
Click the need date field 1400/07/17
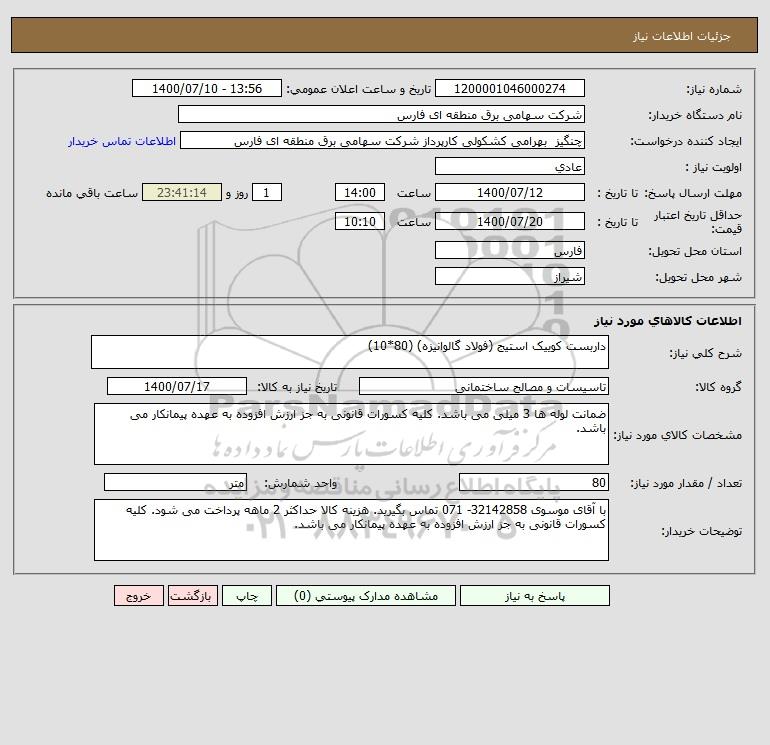[177, 386]
